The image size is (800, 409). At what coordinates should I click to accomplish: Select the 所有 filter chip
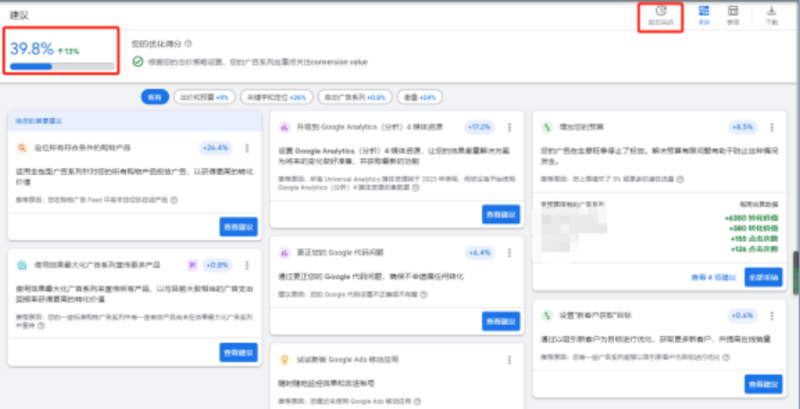(155, 97)
